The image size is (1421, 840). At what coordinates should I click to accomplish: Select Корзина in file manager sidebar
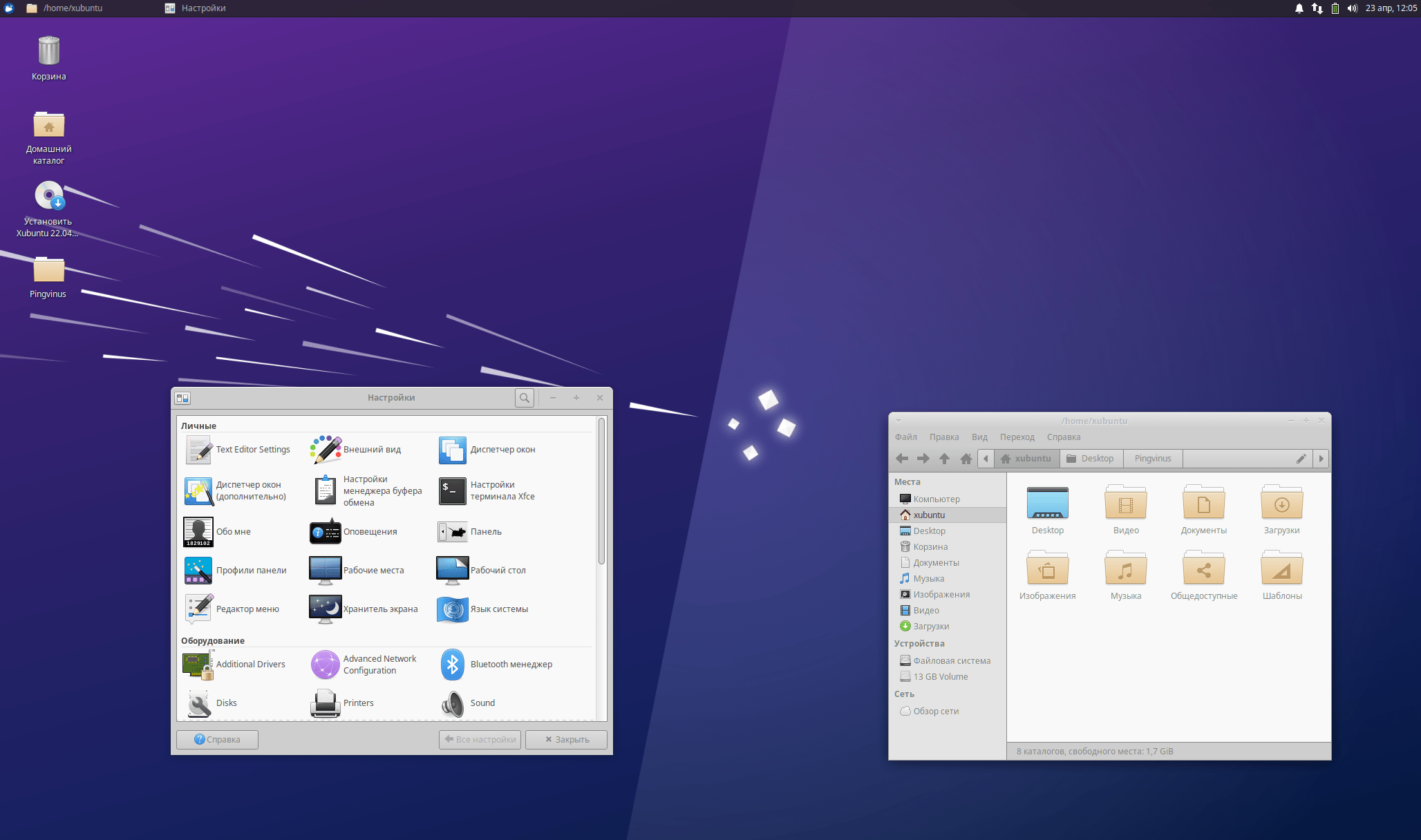pyautogui.click(x=947, y=547)
